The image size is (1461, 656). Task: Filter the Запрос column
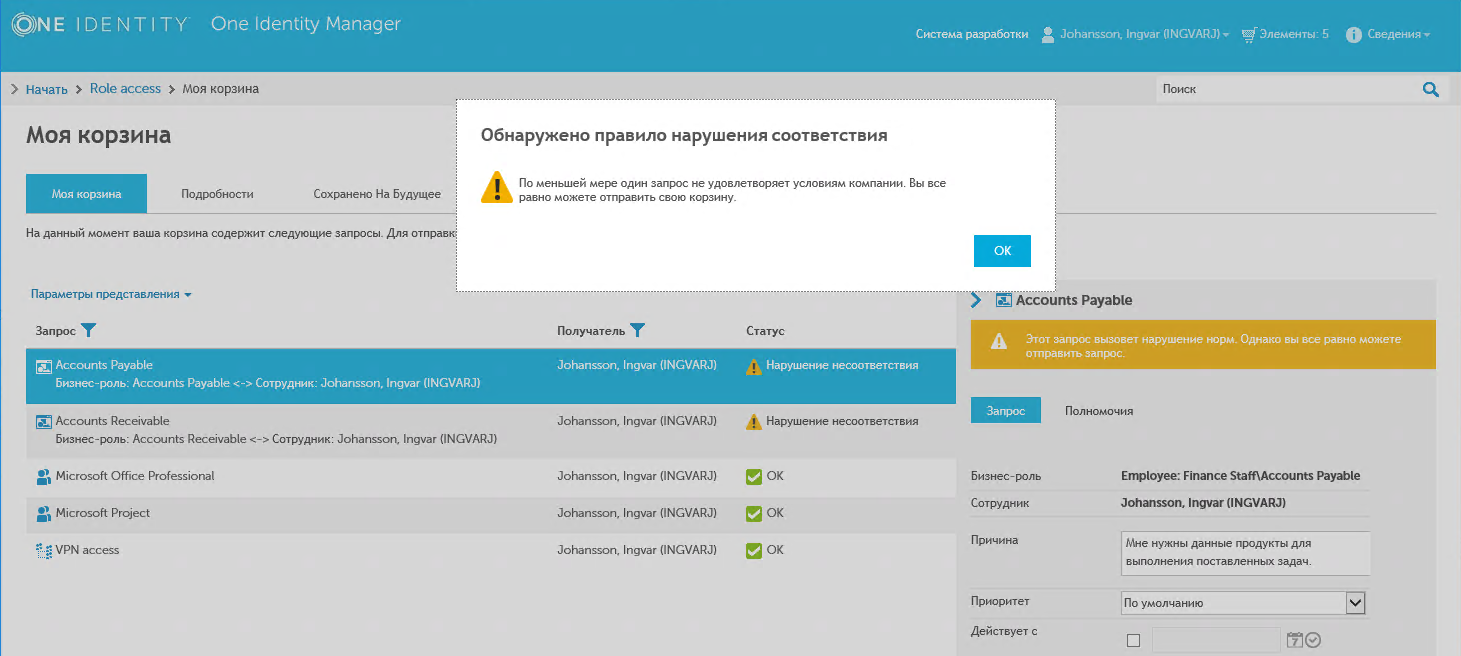88,330
